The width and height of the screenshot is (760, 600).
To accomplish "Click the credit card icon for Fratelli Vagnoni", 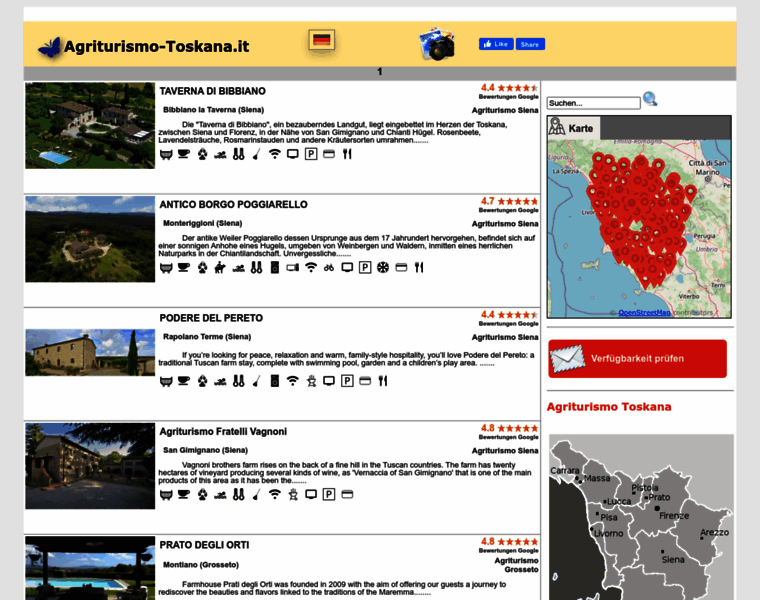I will pyautogui.click(x=347, y=494).
